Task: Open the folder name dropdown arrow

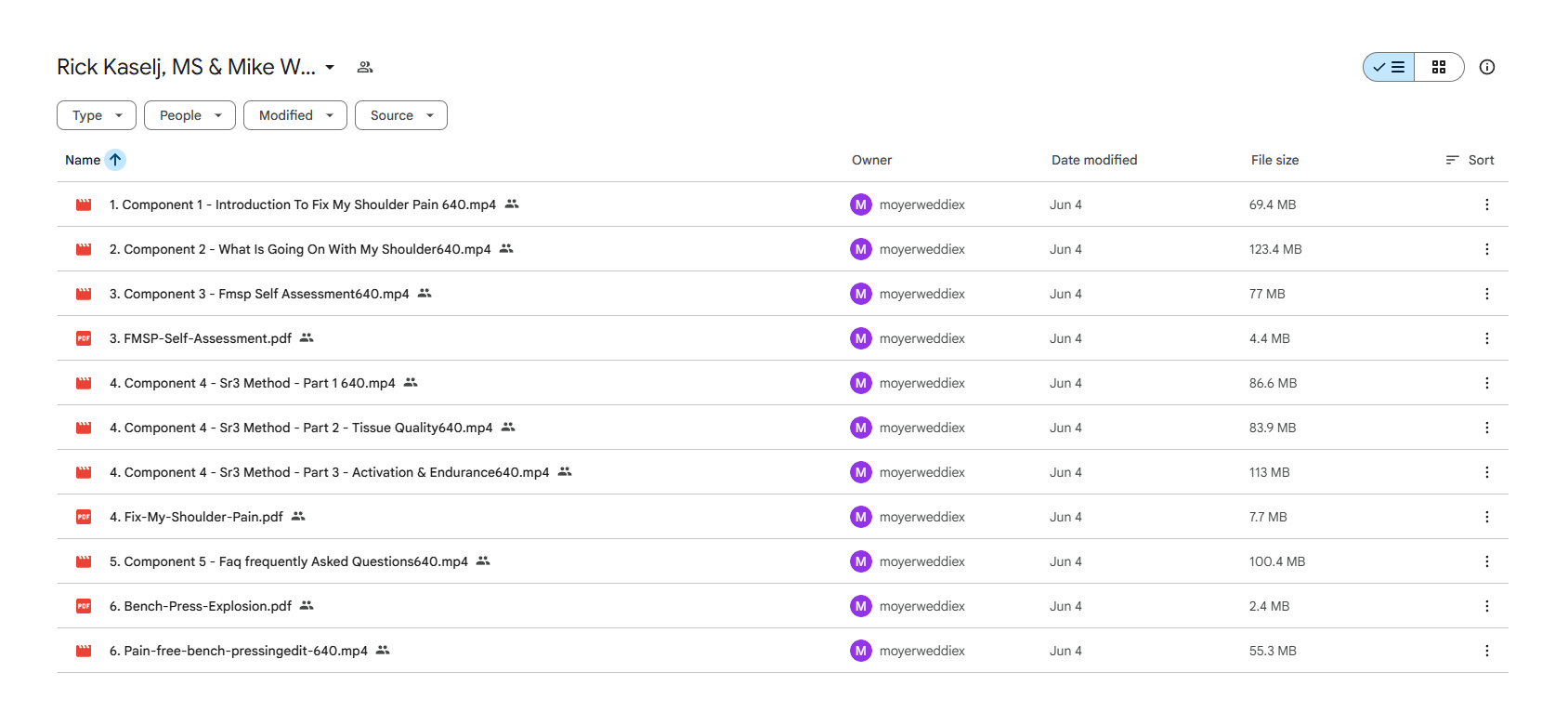Action: click(x=330, y=67)
